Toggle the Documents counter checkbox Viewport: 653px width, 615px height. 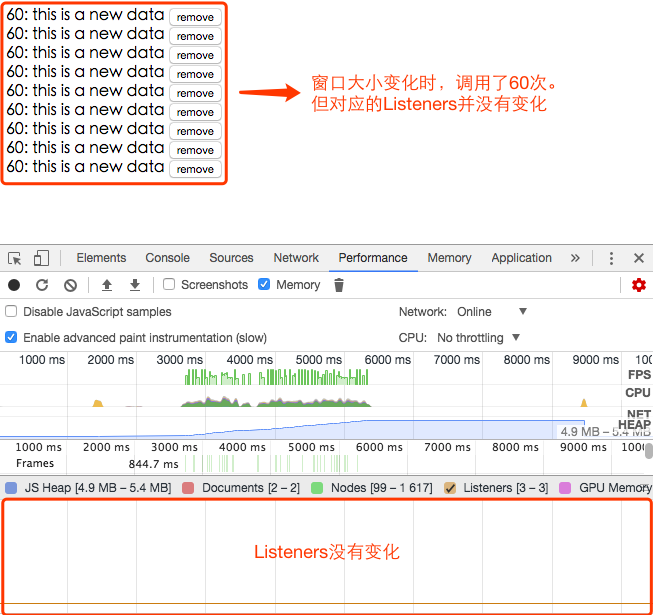(x=188, y=488)
